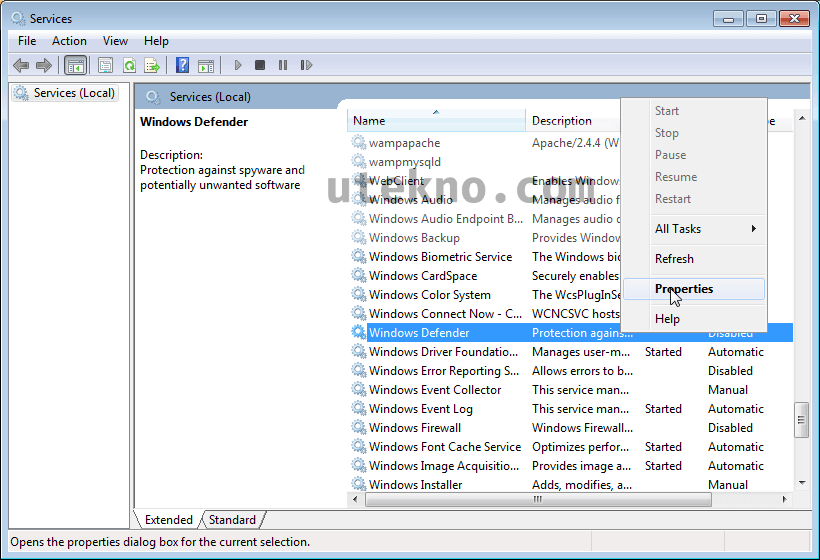Click the Export List toolbar icon

point(152,65)
